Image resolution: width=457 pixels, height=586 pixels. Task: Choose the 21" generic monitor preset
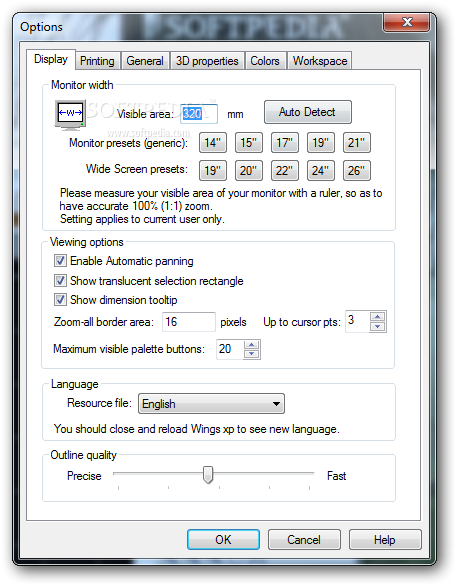[x=356, y=142]
